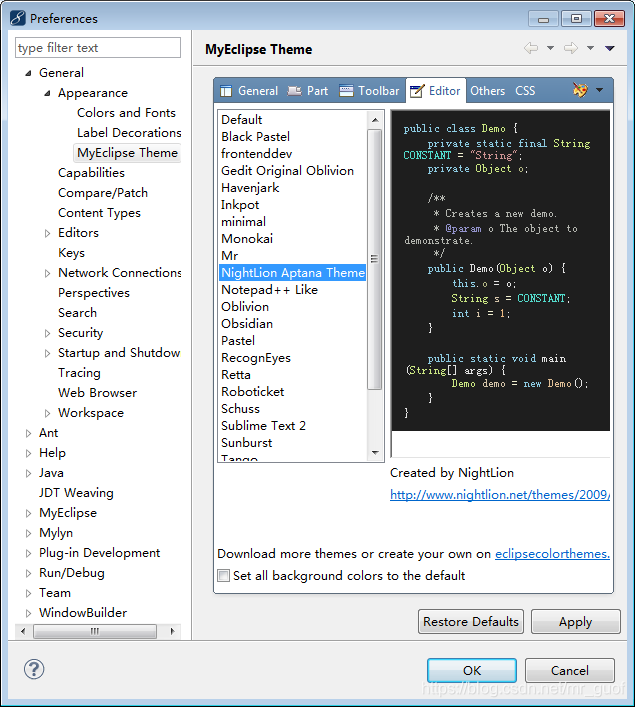Open Keys preferences page
The width and height of the screenshot is (635, 707).
(71, 253)
